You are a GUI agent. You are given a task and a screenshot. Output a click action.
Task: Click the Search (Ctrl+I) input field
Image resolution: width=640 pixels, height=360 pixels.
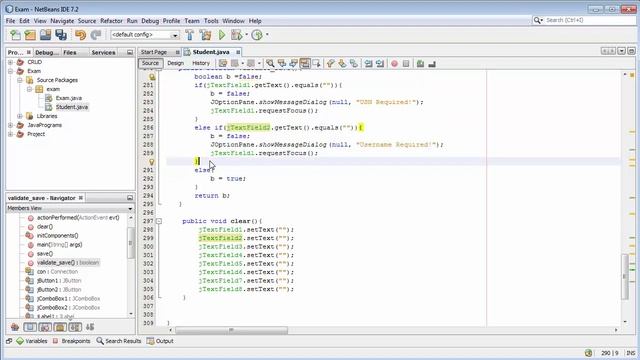click(x=590, y=20)
